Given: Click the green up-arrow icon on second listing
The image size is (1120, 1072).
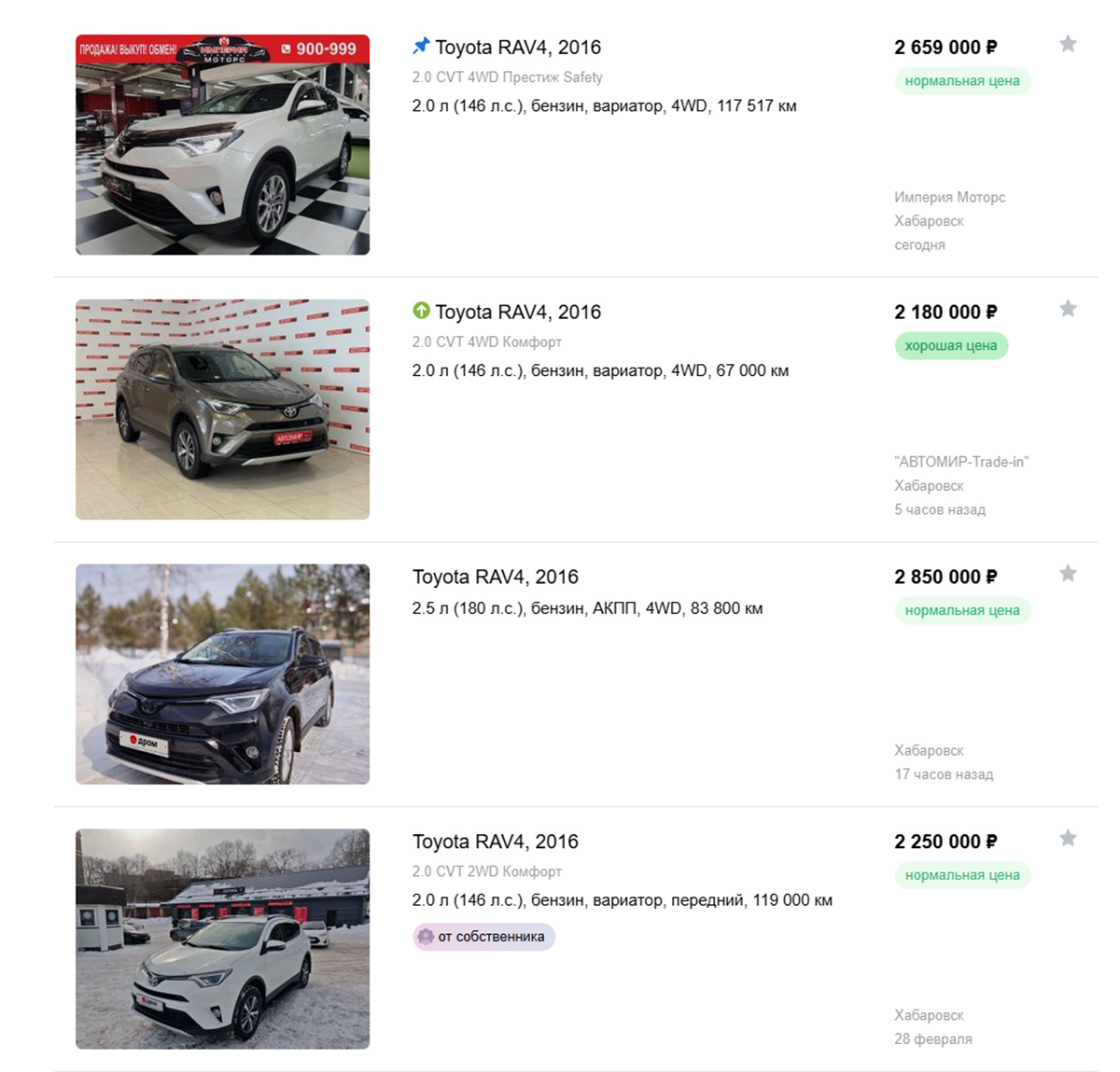Looking at the screenshot, I should (421, 311).
